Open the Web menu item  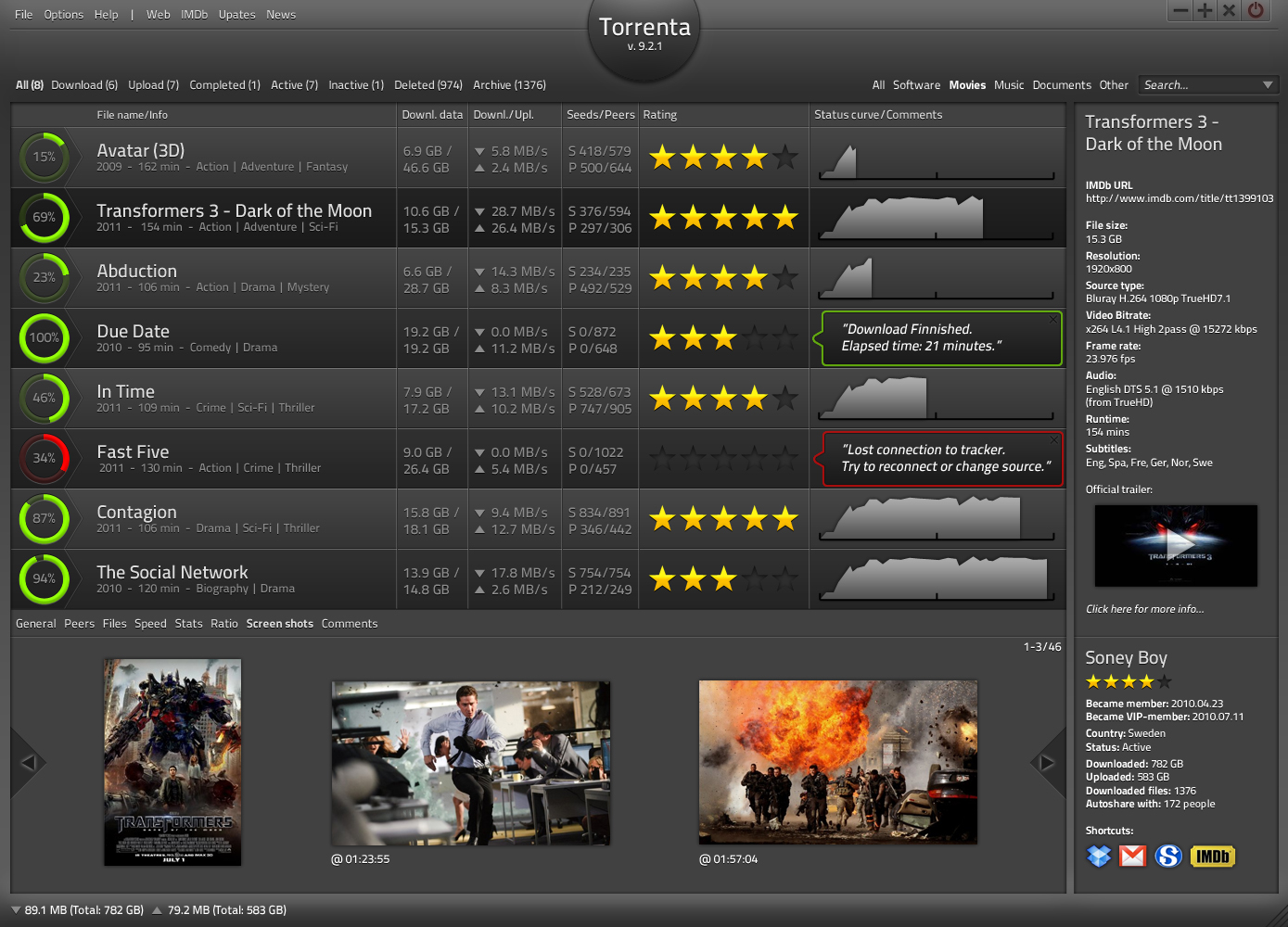(159, 15)
